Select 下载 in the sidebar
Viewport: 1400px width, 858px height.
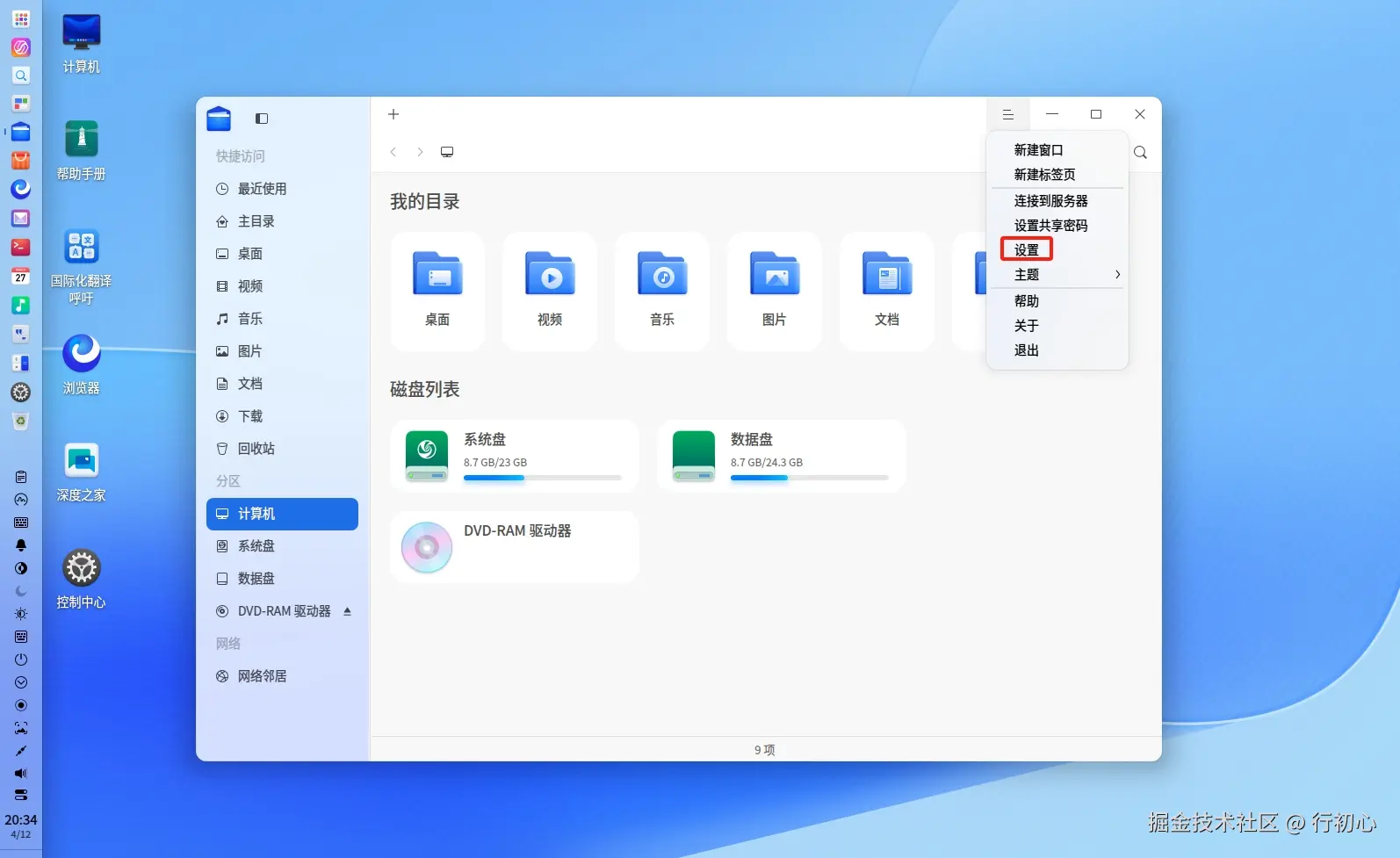[282, 416]
